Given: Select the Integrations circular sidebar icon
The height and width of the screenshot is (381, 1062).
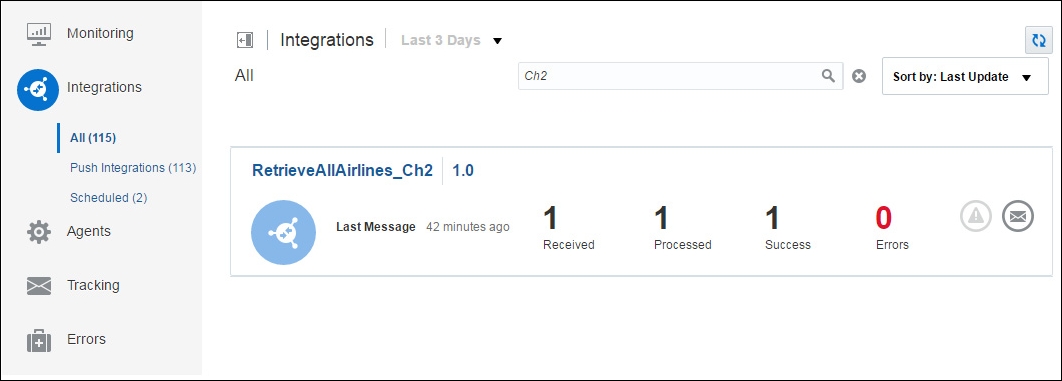Looking at the screenshot, I should [x=38, y=89].
